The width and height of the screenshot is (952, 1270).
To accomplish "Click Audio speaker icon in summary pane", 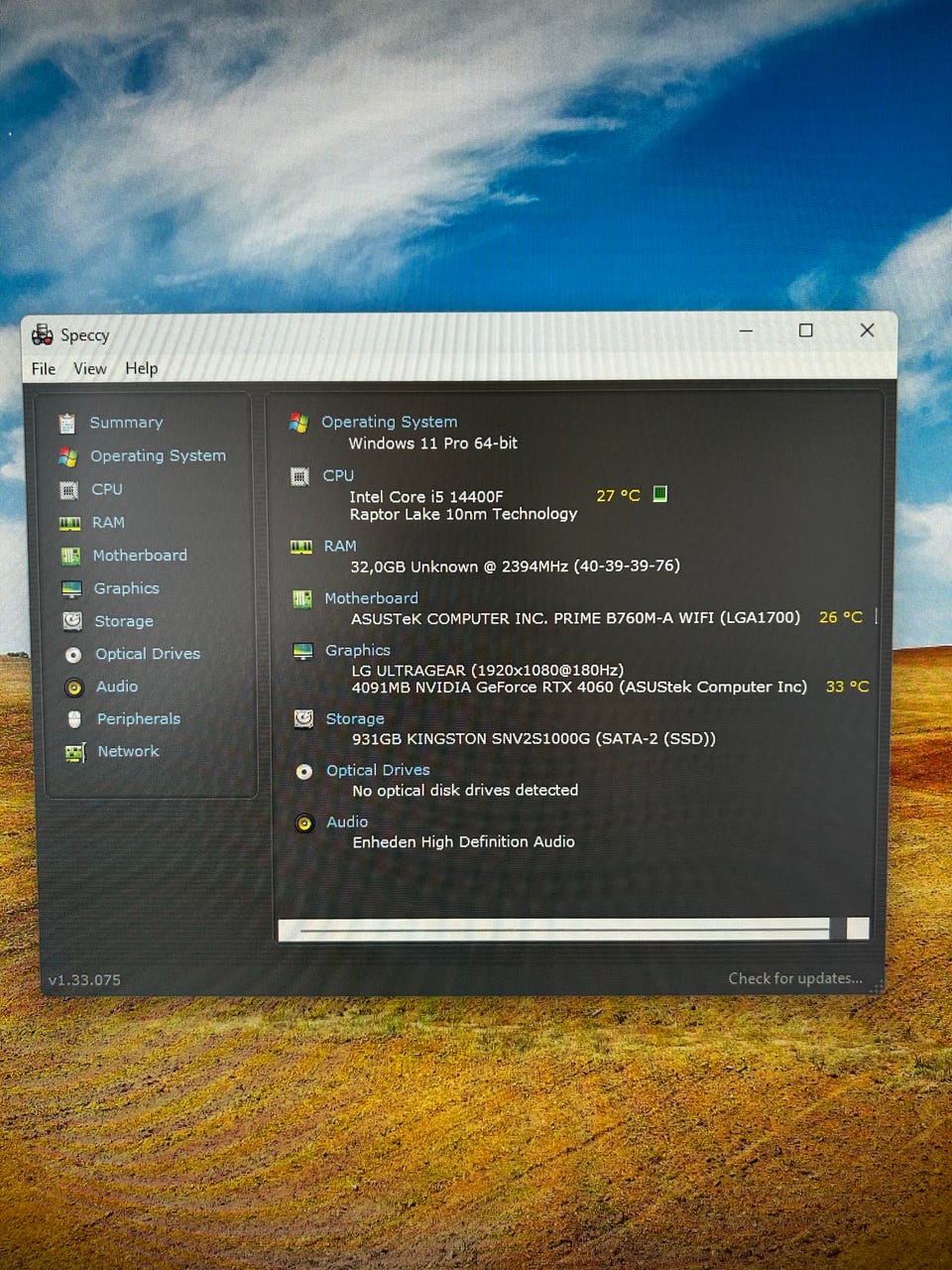I will tap(304, 824).
